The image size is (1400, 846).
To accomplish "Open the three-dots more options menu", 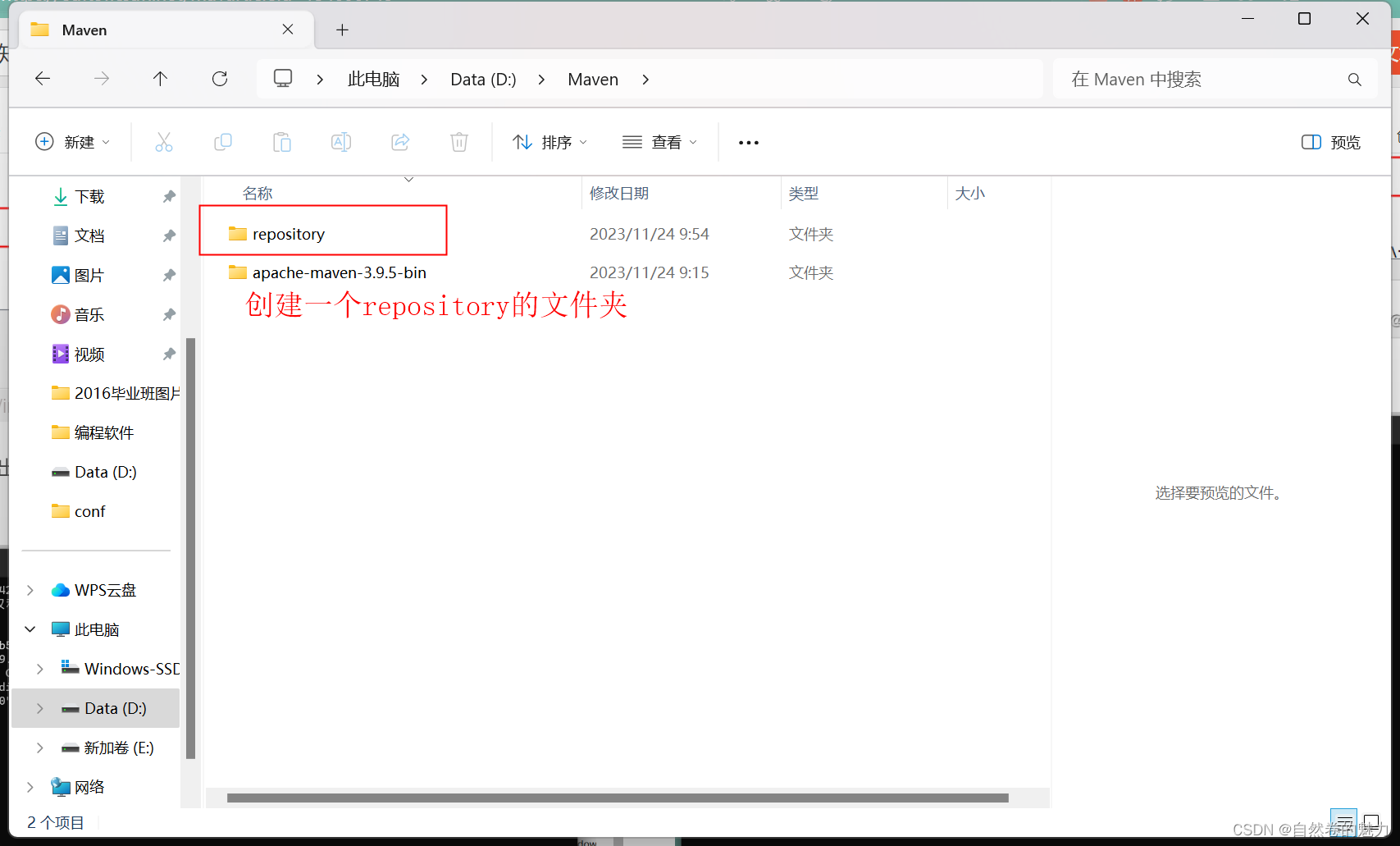I will click(749, 143).
